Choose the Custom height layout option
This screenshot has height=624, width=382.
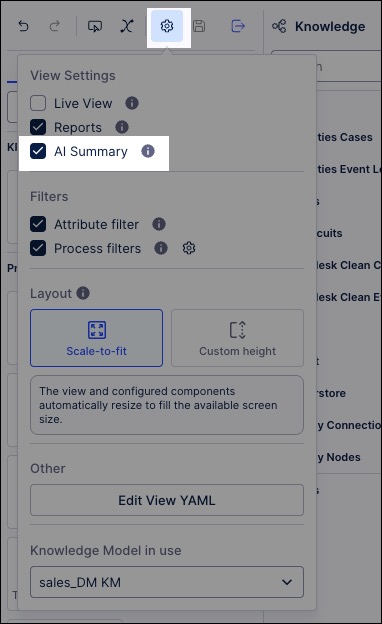237,338
